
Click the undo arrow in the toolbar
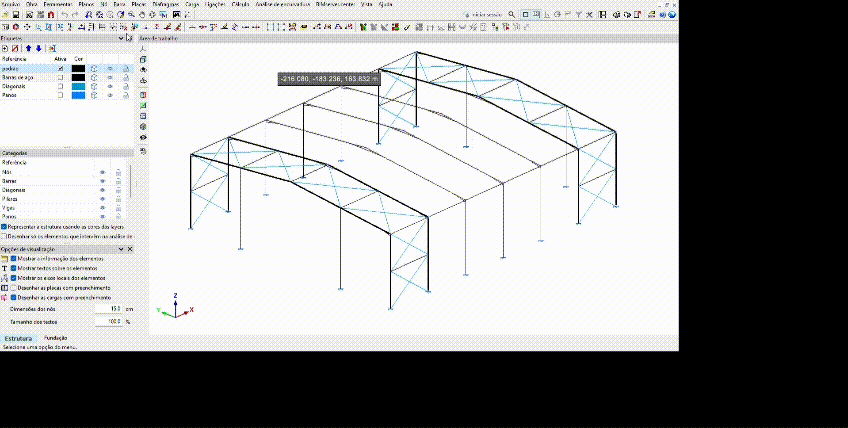pos(64,15)
